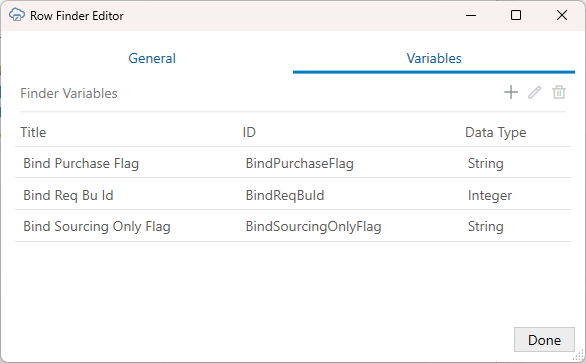Click the String type of Bind Sourcing Only Flag
This screenshot has height=363, width=586.
(x=486, y=227)
